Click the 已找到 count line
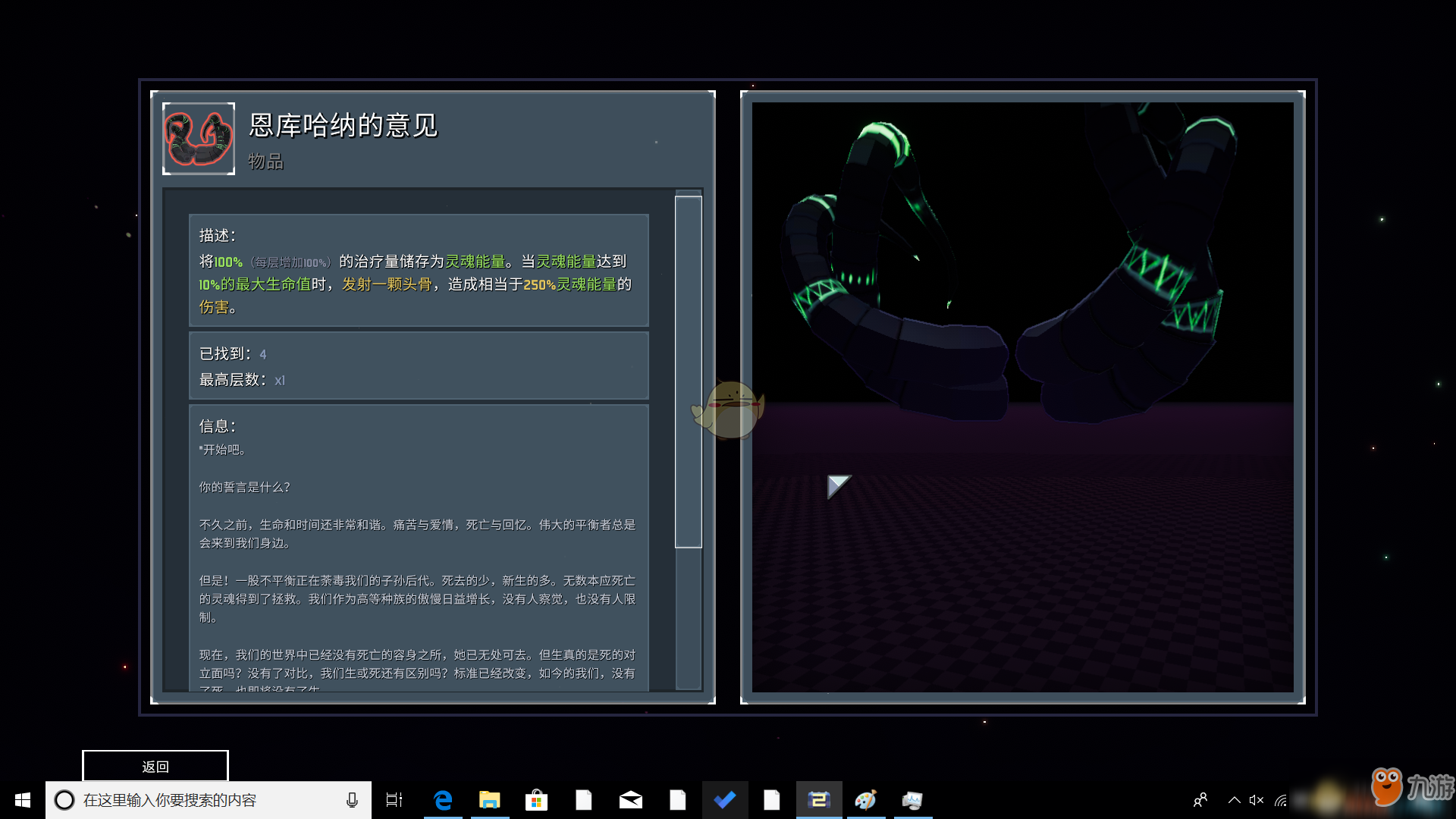The width and height of the screenshot is (1456, 819). pyautogui.click(x=233, y=354)
